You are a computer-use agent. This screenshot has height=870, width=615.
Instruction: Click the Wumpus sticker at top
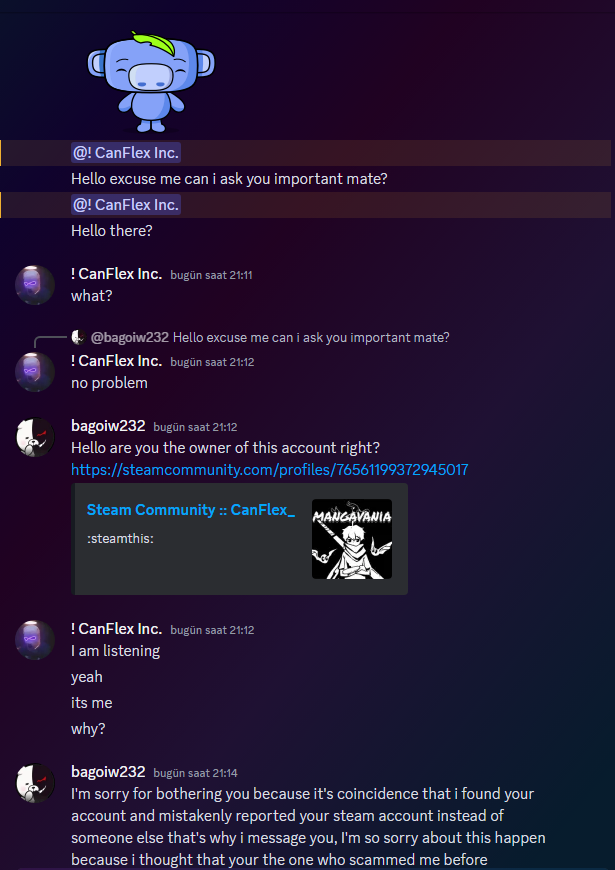tap(150, 82)
